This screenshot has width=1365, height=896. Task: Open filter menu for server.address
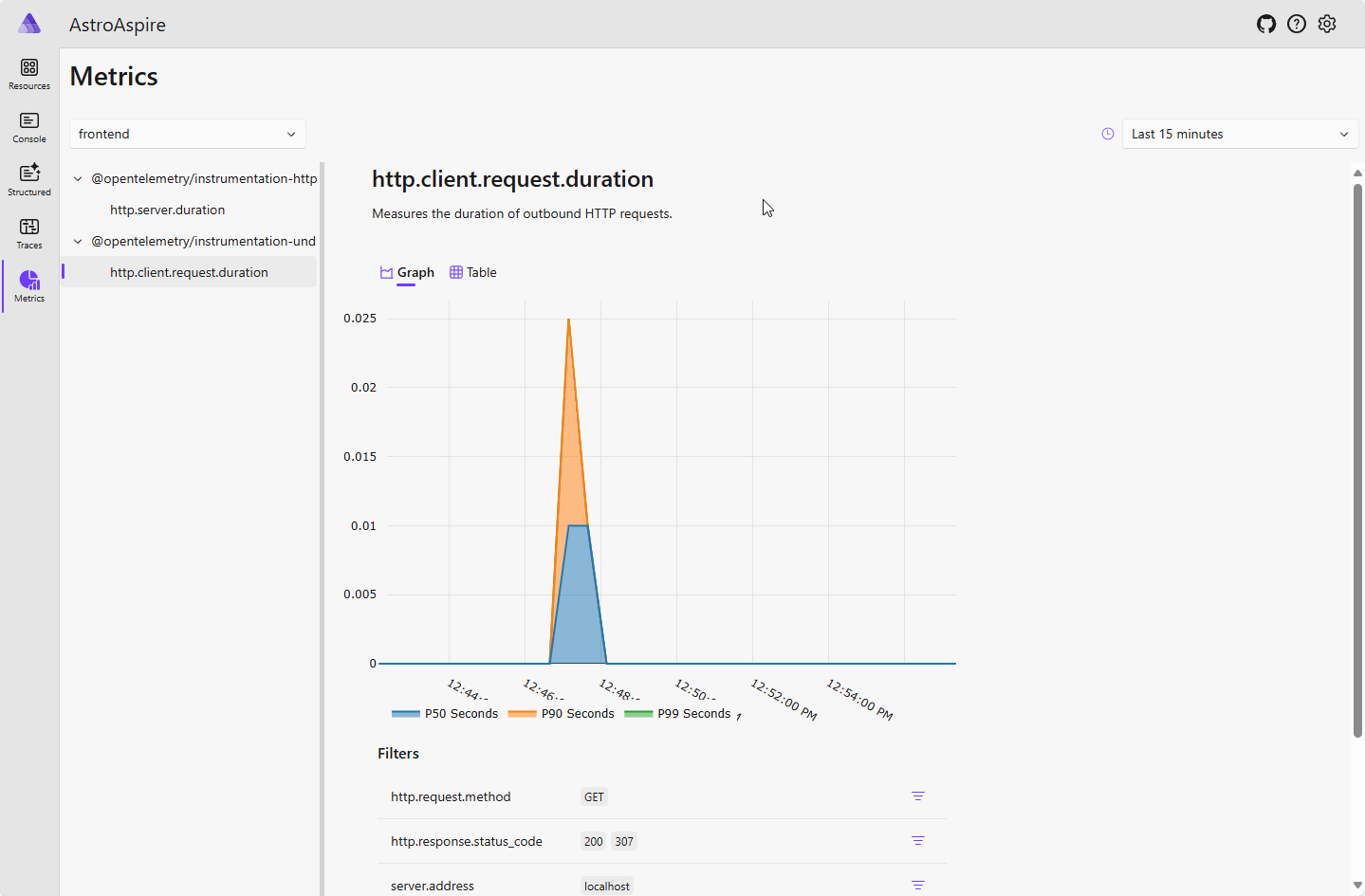coord(918,885)
